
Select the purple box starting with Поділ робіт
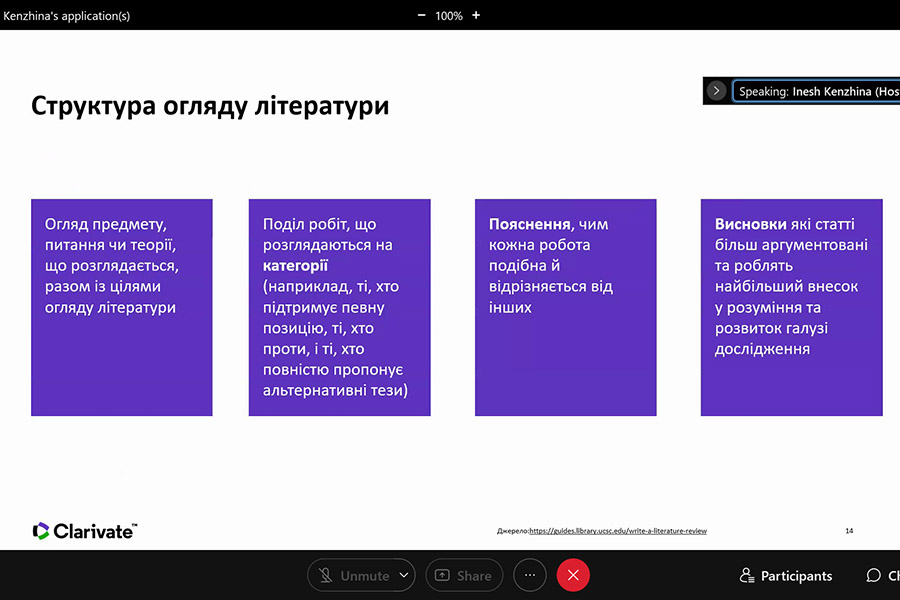click(x=339, y=307)
